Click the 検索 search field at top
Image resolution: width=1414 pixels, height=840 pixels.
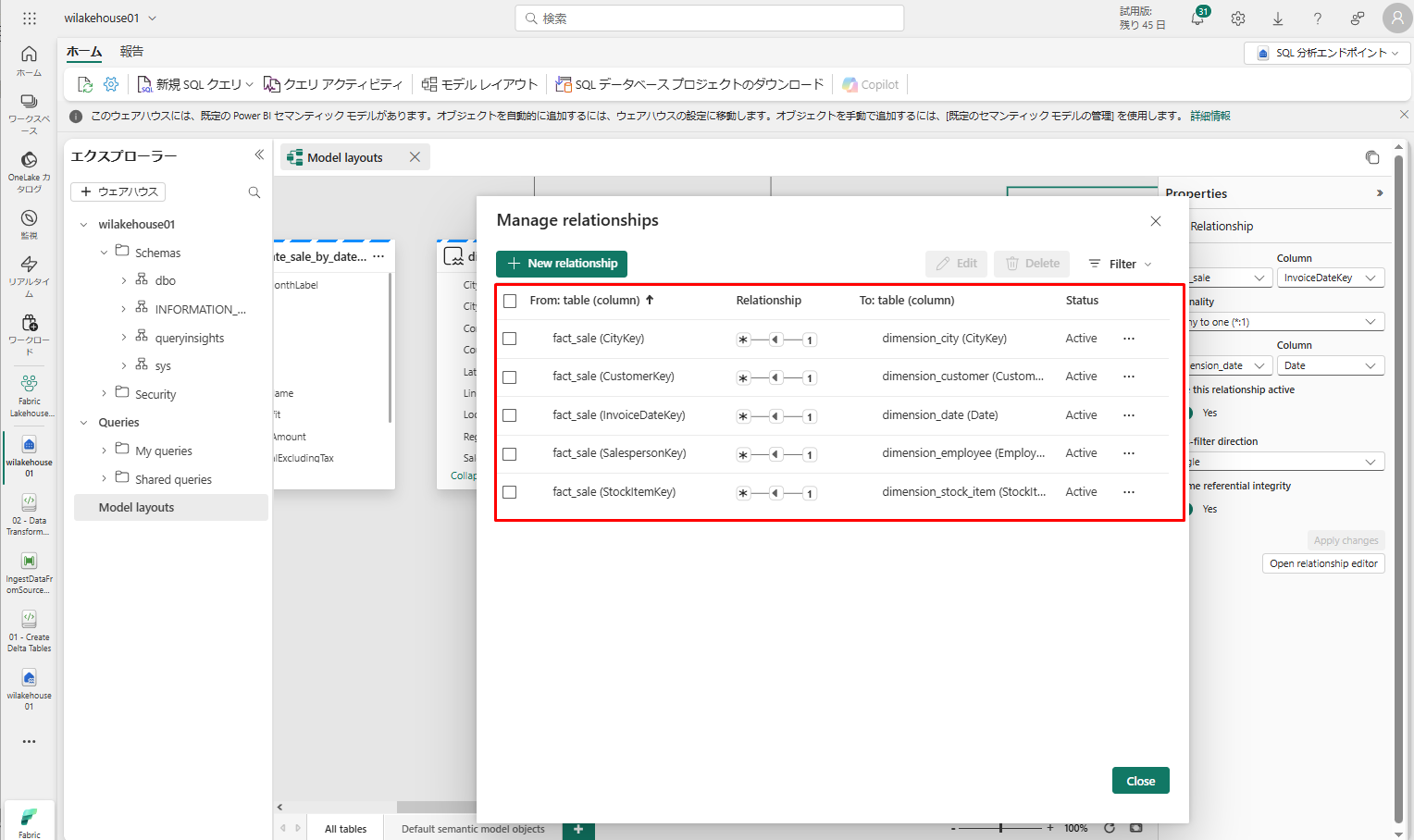pos(709,19)
